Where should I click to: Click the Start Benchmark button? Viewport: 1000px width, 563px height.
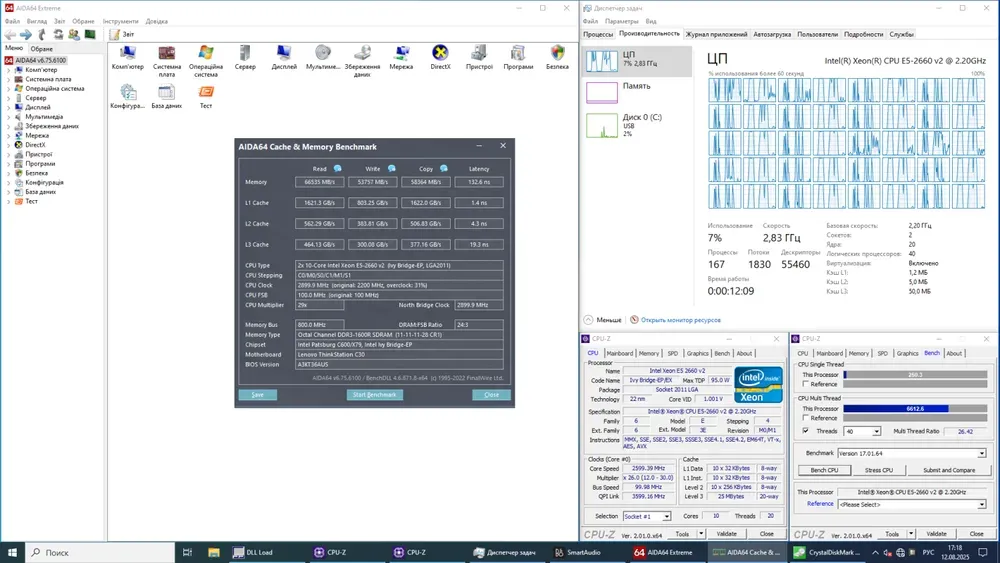pyautogui.click(x=374, y=395)
